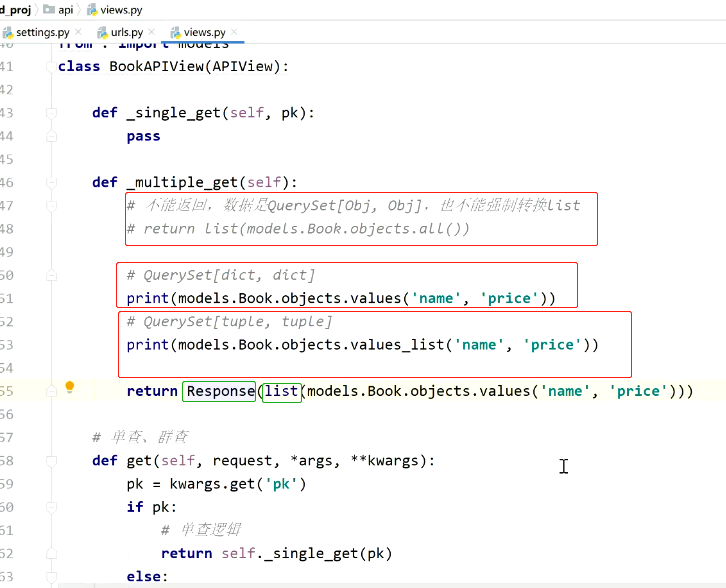The width and height of the screenshot is (726, 588).
Task: Click the else keyword
Action: point(144,577)
